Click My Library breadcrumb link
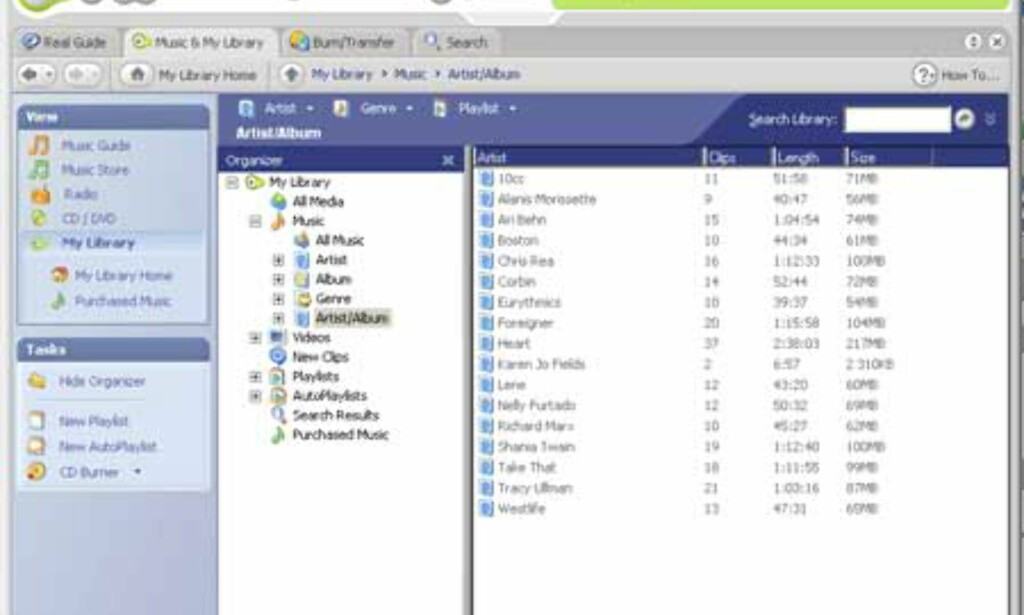This screenshot has height=615, width=1024. (x=342, y=74)
